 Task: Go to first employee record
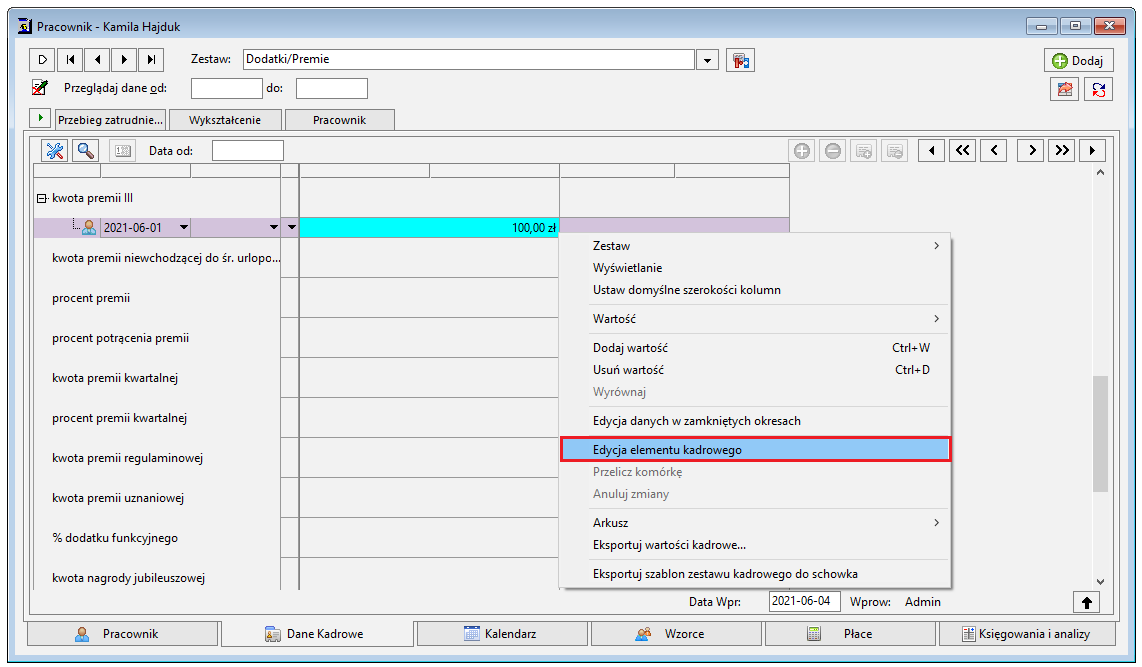click(70, 60)
